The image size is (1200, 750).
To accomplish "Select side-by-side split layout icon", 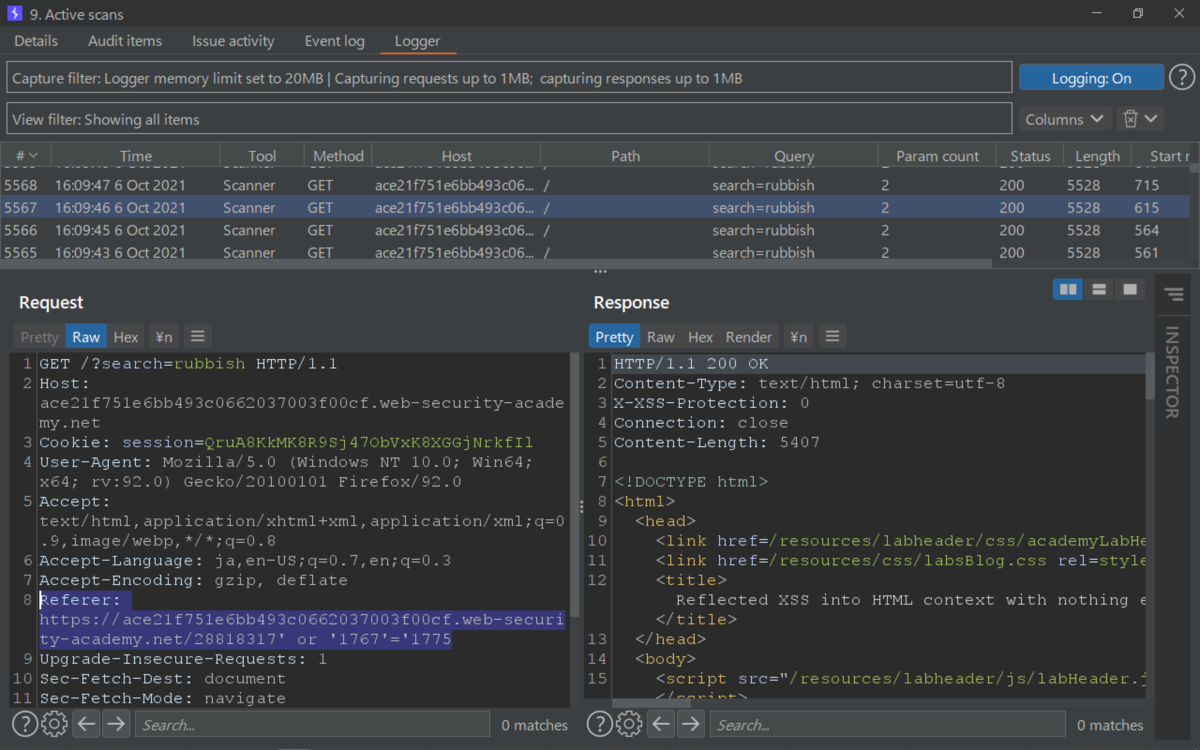I will (x=1068, y=289).
